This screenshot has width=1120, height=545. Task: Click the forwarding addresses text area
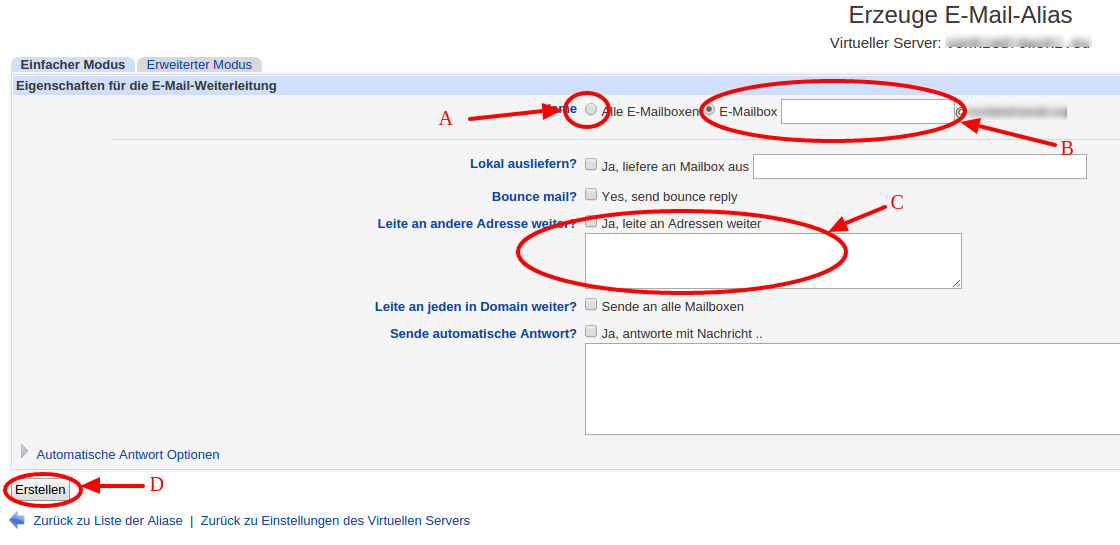[772, 261]
